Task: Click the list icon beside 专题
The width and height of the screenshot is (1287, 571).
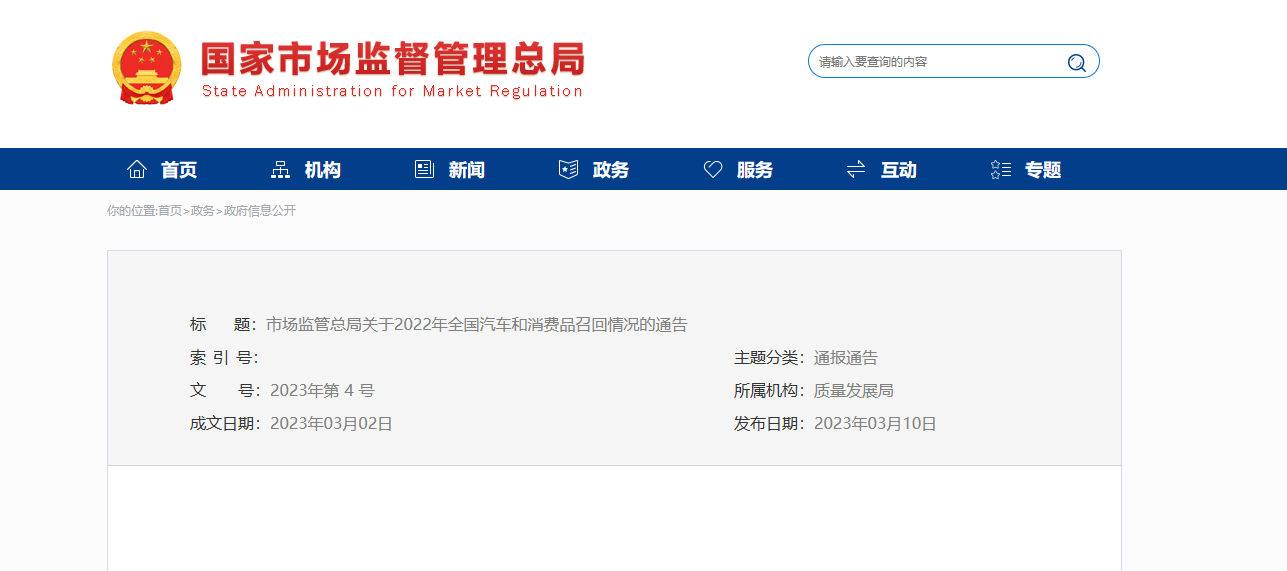Action: 1000,170
